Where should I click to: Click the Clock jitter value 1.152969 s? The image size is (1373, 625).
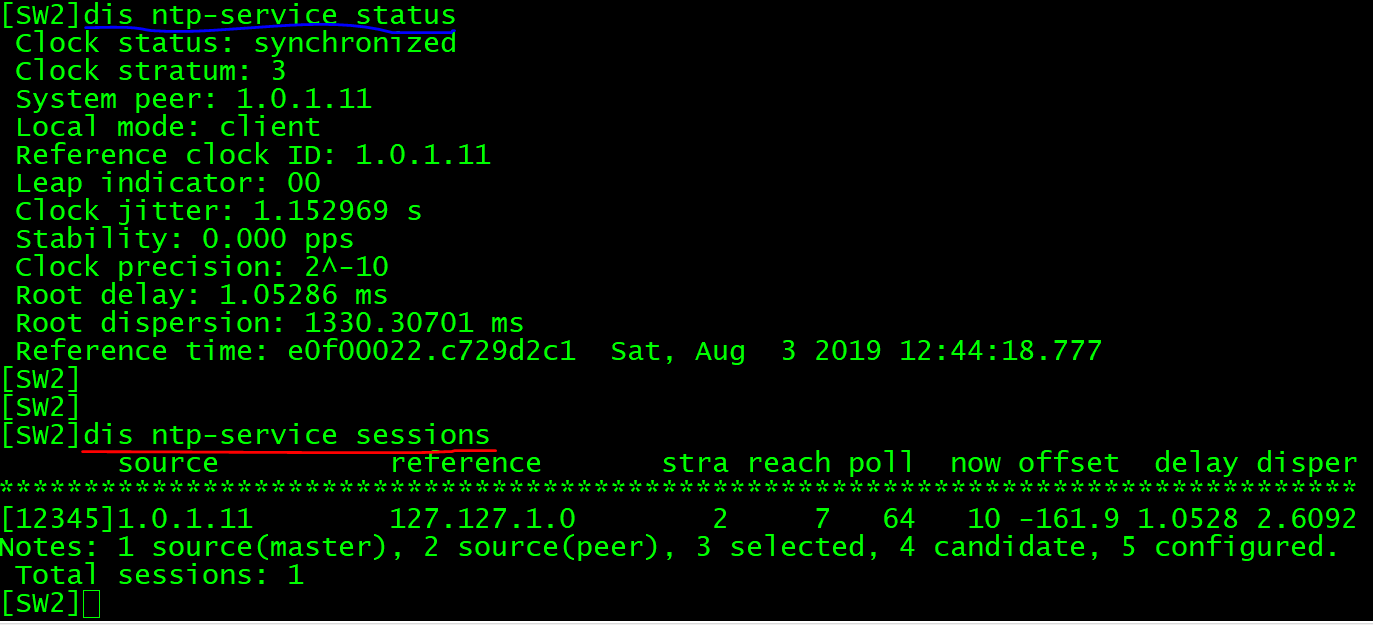pos(338,212)
